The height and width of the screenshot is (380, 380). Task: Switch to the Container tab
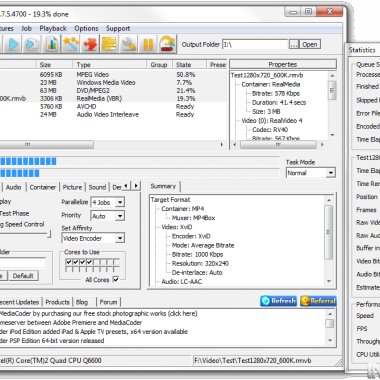[x=43, y=187]
